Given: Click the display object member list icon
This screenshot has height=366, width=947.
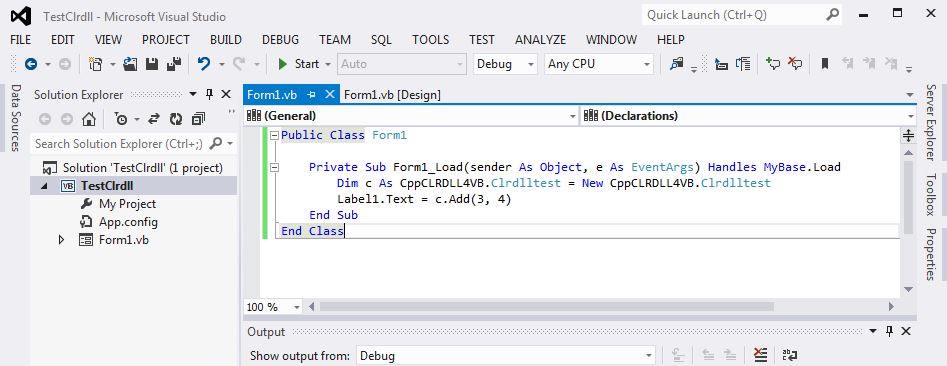Looking at the screenshot, I should (721, 64).
